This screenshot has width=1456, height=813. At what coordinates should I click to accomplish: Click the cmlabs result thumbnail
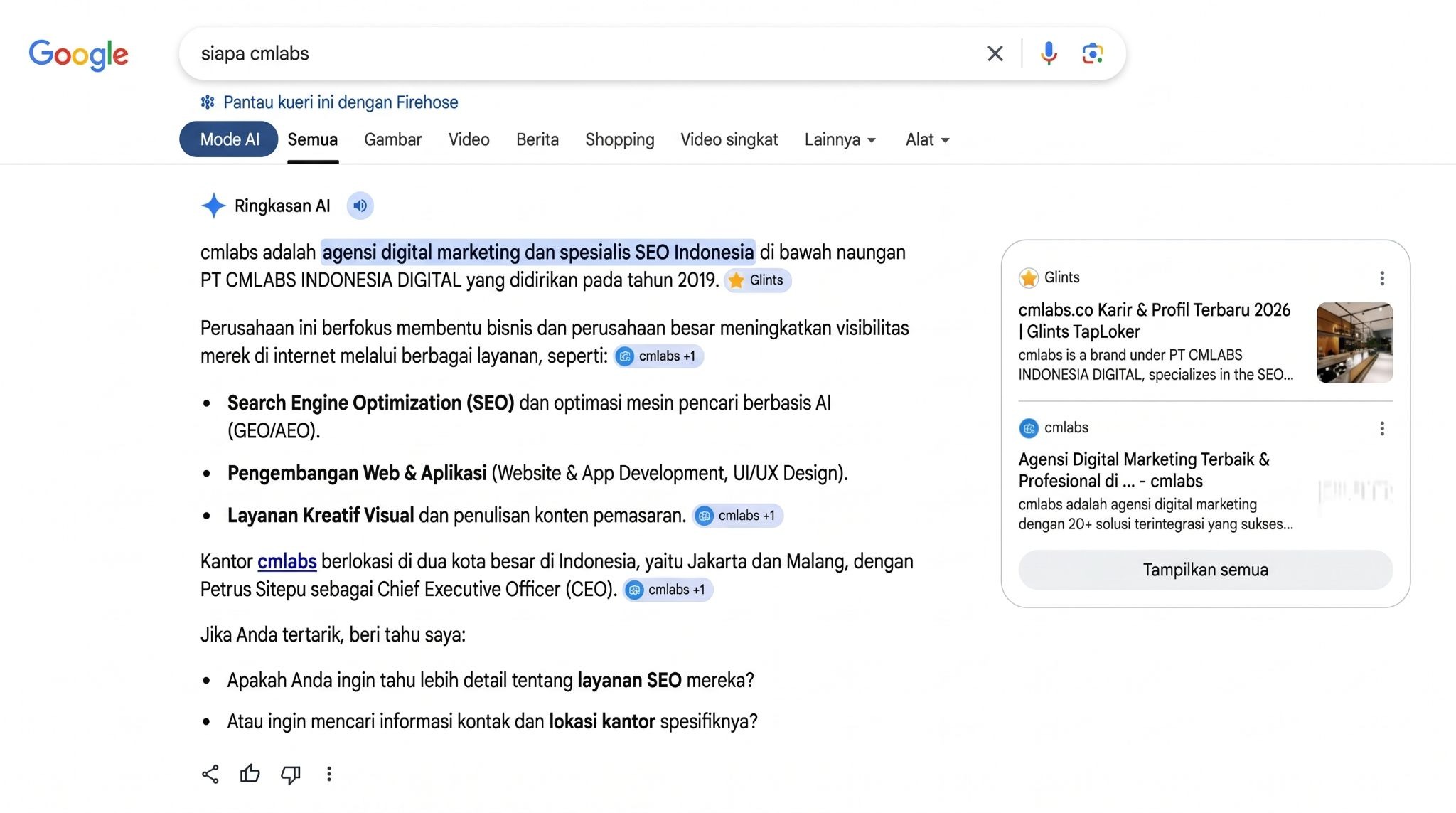click(x=1354, y=492)
